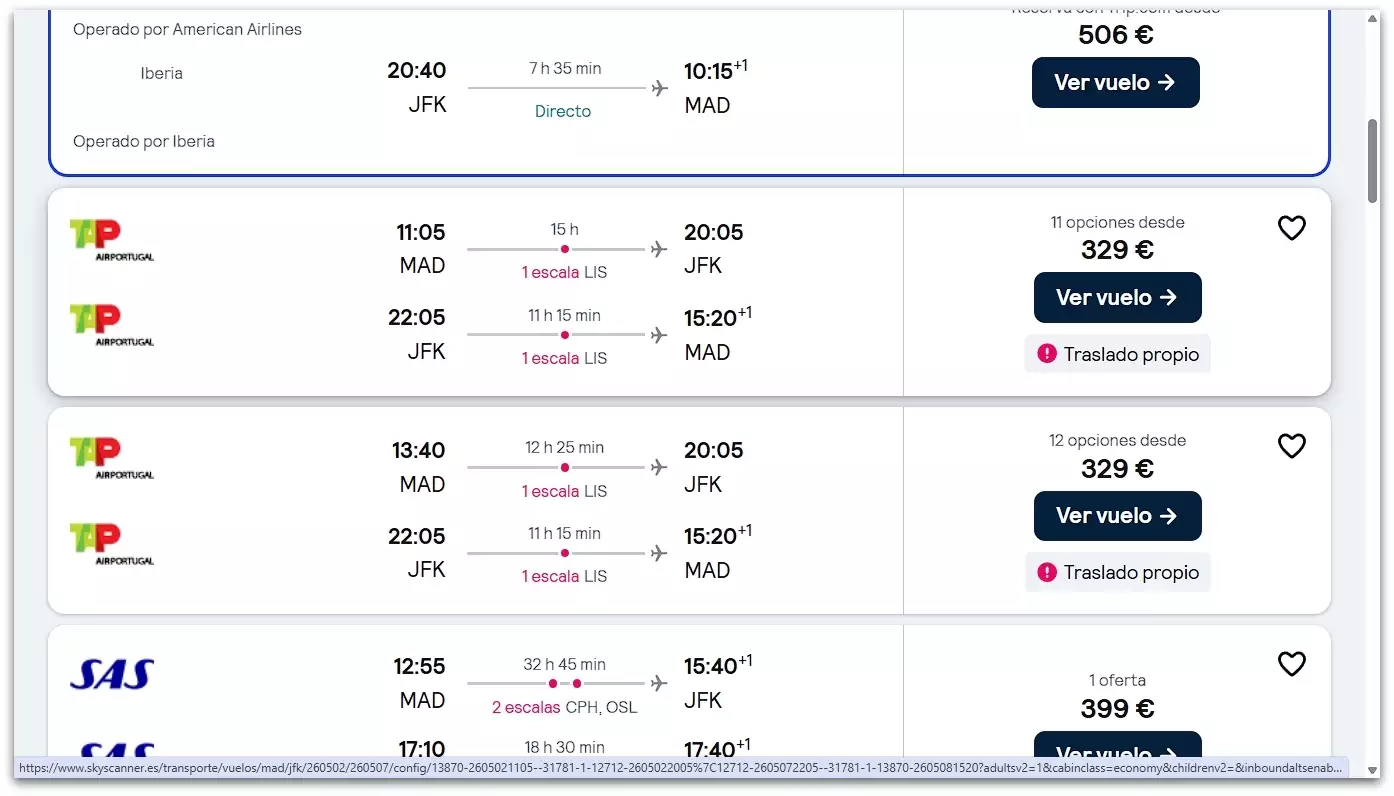Viewport: 1394px width, 796px height.
Task: Click Ver vuelo for 506 € Iberia flight
Action: pos(1115,83)
